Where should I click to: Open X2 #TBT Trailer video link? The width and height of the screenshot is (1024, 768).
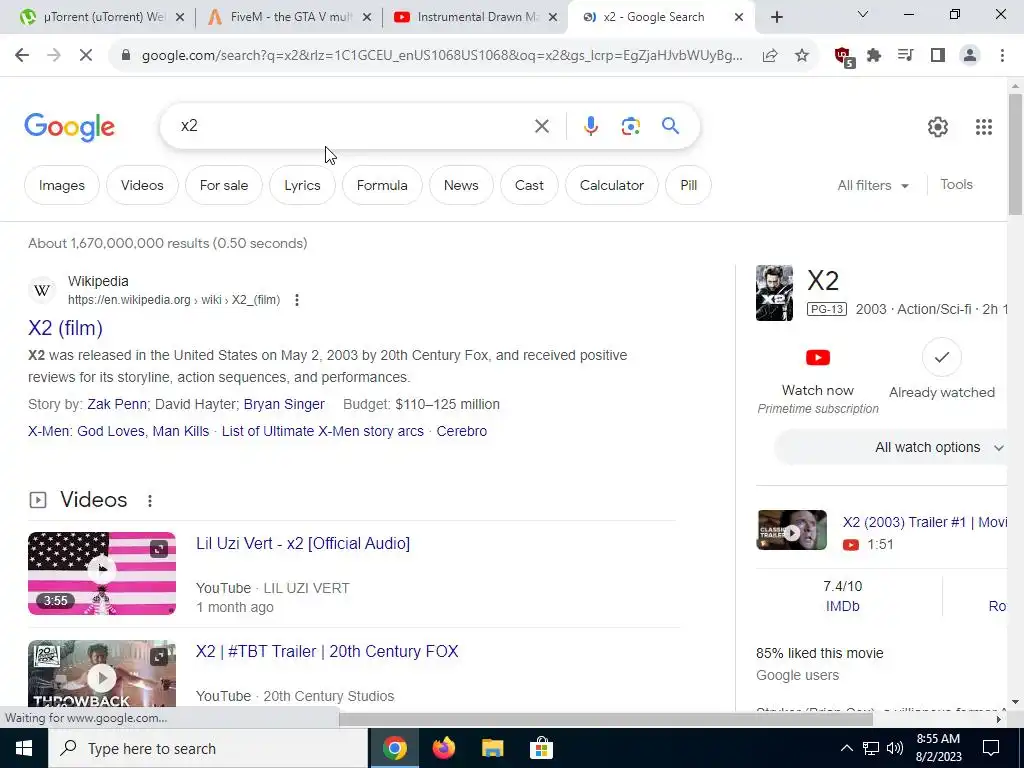click(x=327, y=651)
